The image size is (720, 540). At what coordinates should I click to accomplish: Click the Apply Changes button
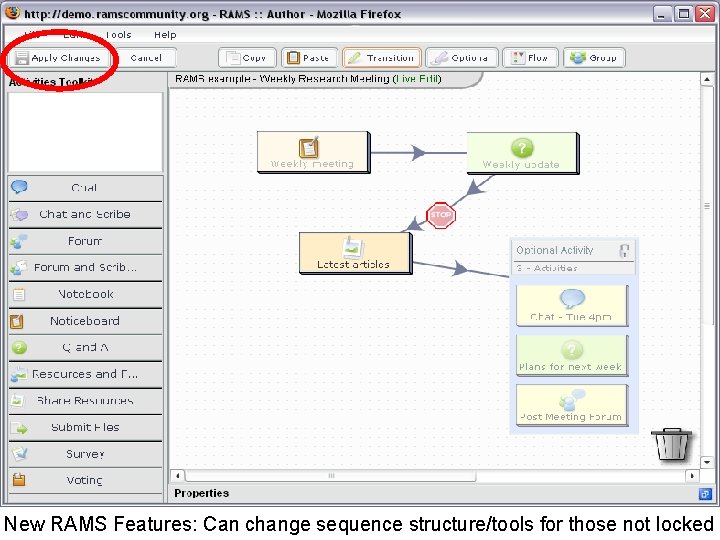pos(60,58)
